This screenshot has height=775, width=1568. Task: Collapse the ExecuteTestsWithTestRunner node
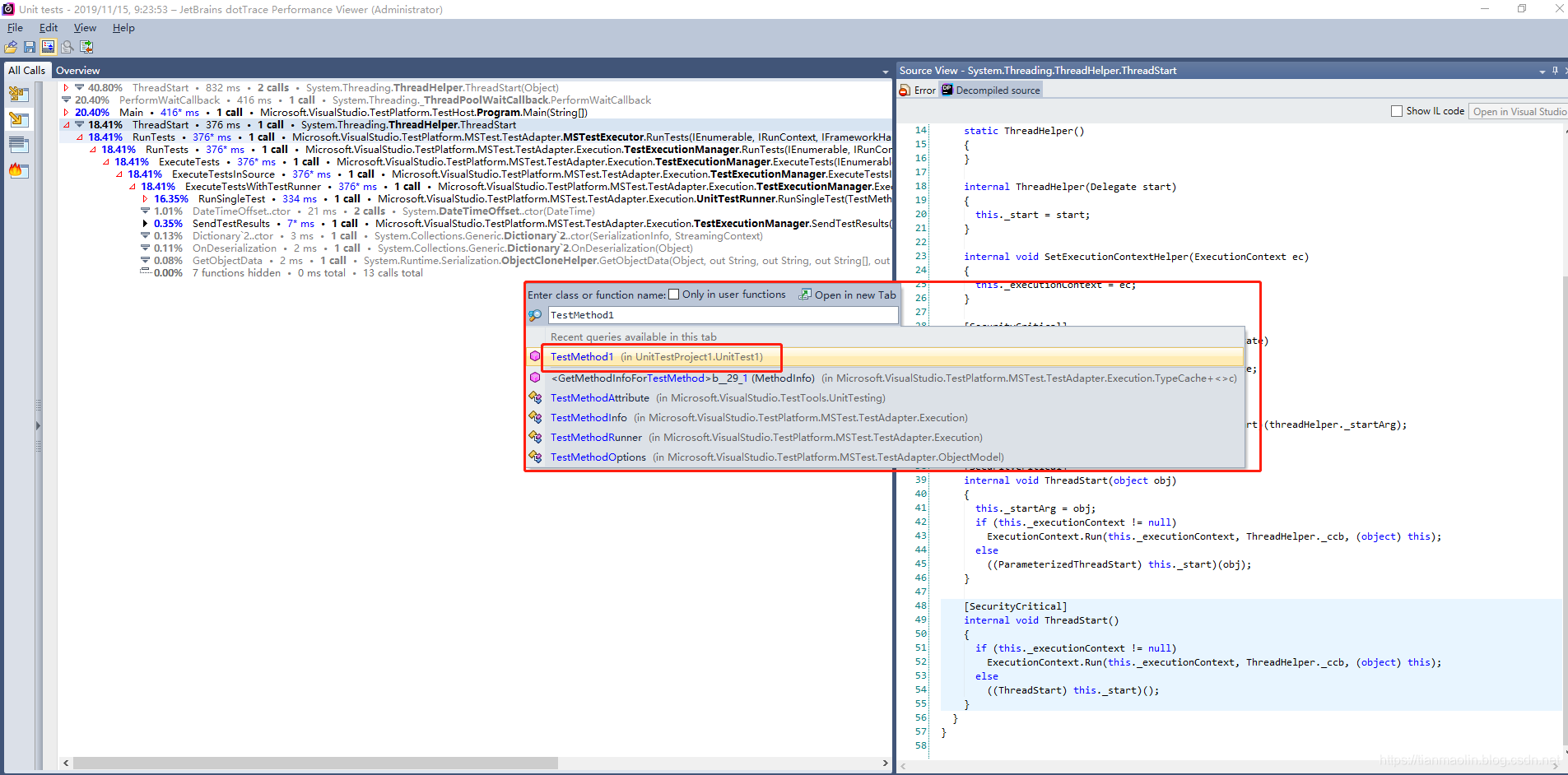[x=132, y=187]
